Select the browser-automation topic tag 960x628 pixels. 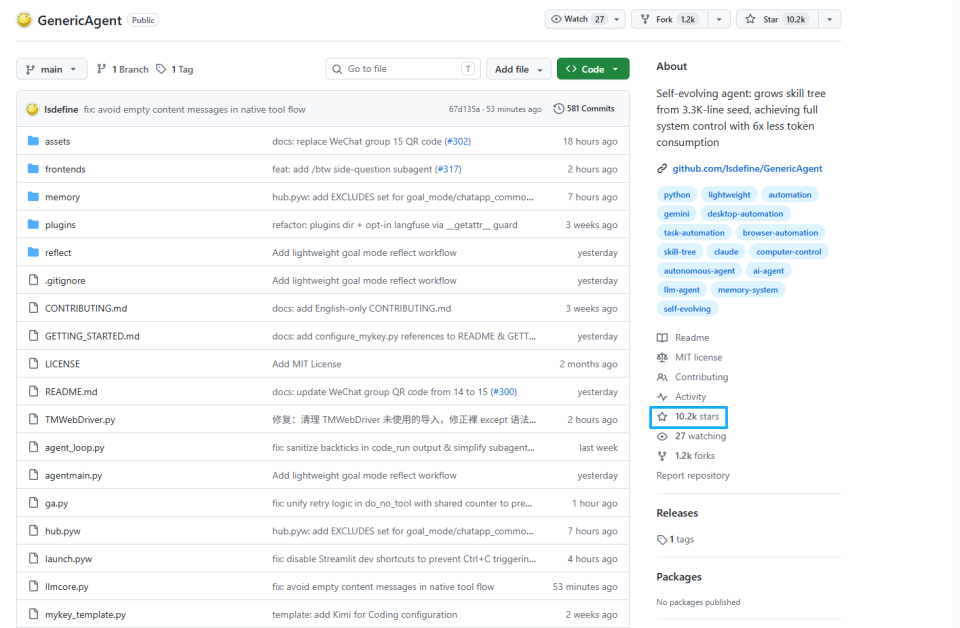[x=780, y=233]
